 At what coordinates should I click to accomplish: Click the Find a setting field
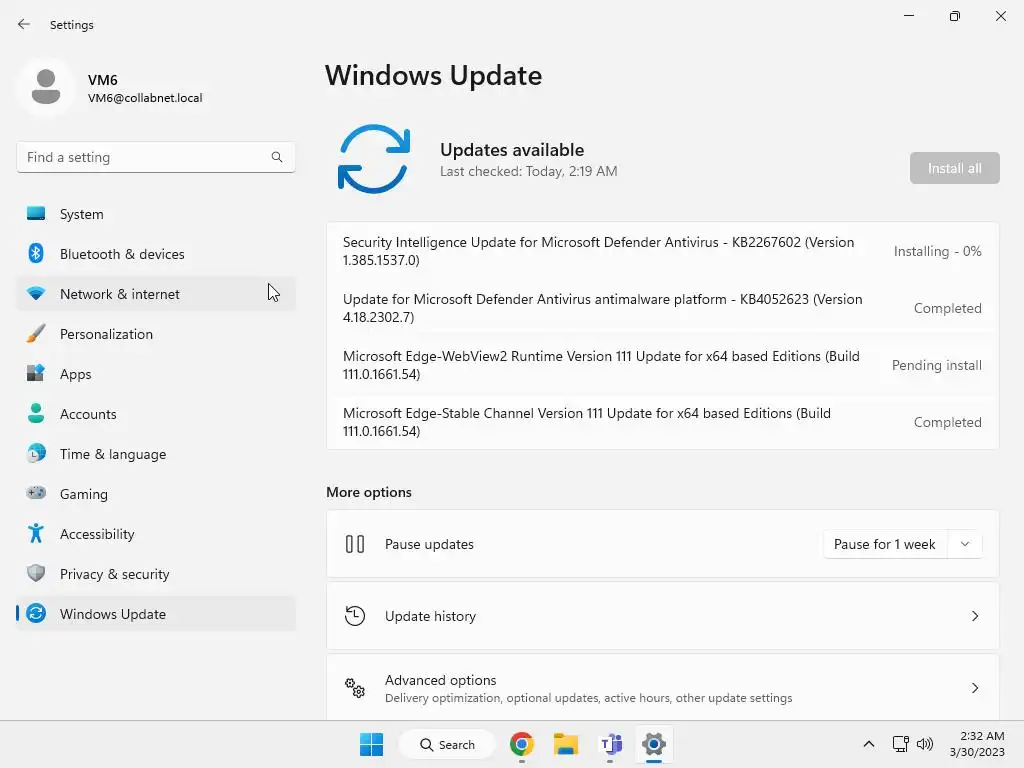156,157
